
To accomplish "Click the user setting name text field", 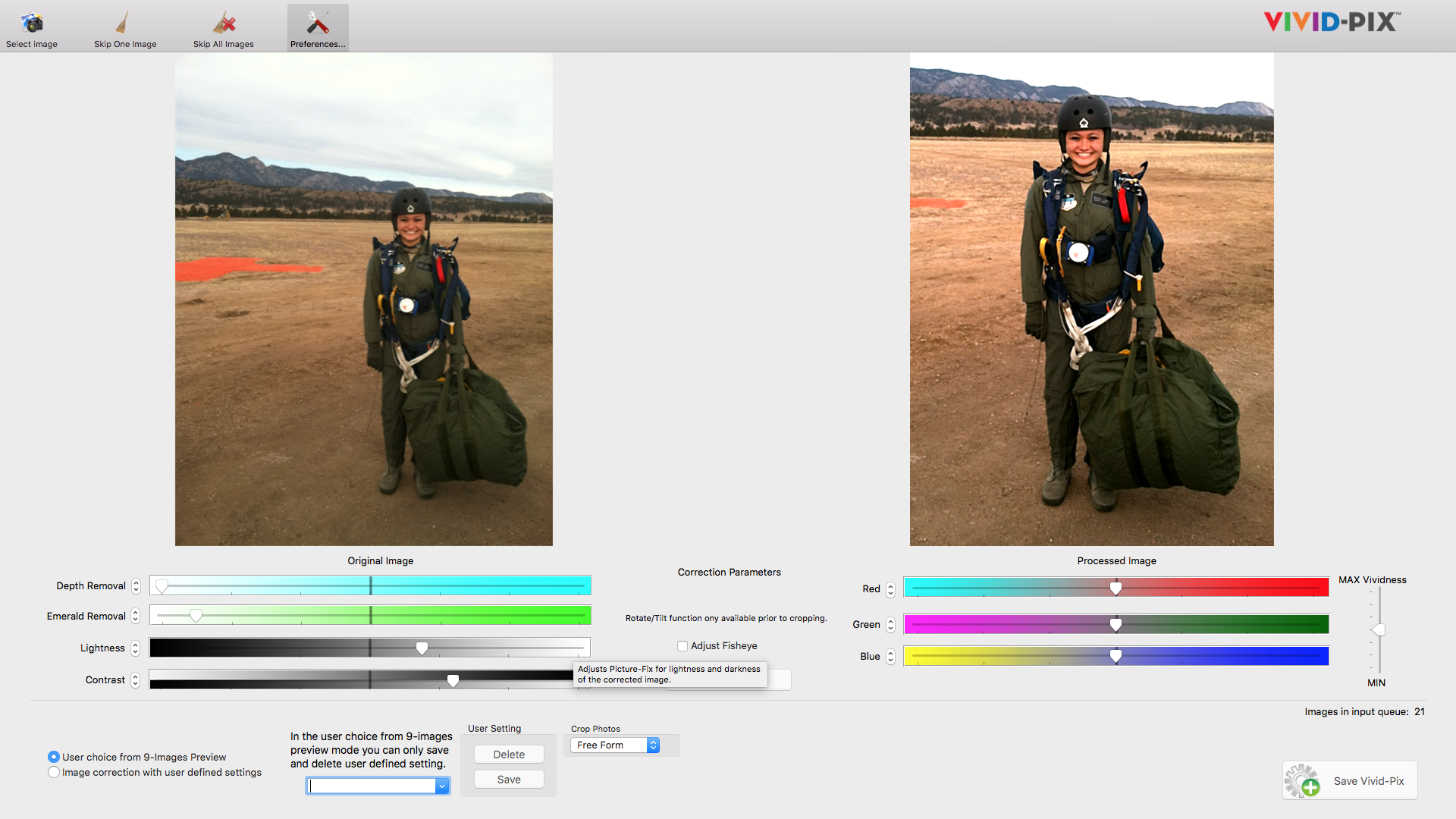I will pos(370,786).
